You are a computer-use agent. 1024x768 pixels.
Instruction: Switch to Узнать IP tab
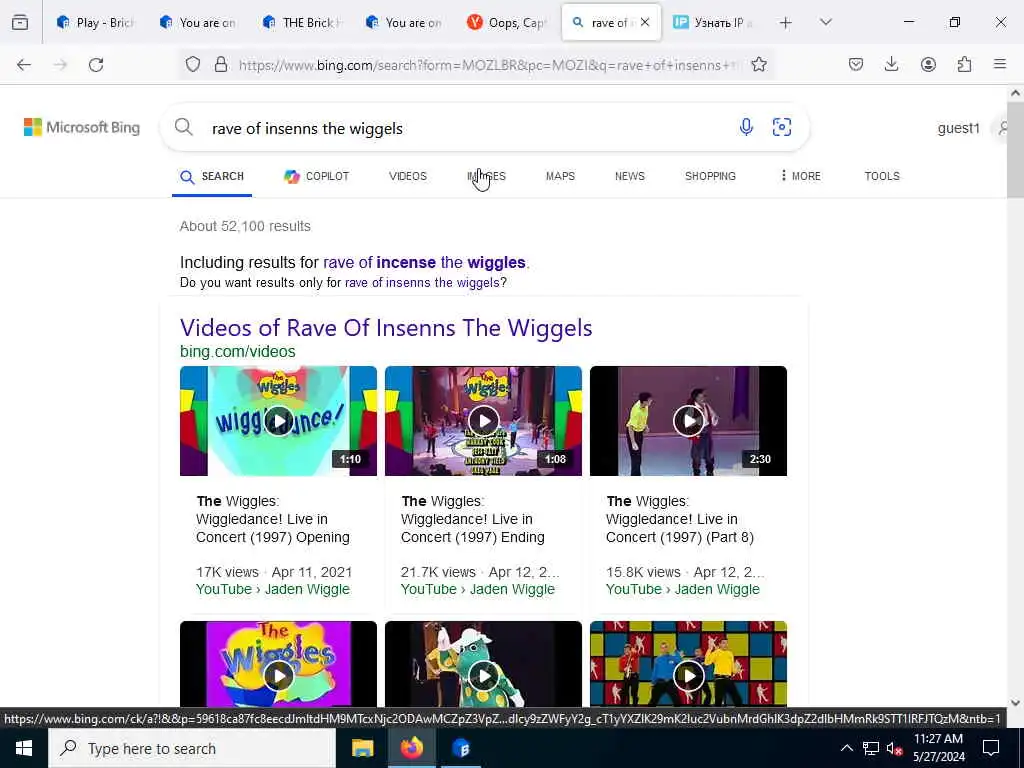pyautogui.click(x=713, y=23)
